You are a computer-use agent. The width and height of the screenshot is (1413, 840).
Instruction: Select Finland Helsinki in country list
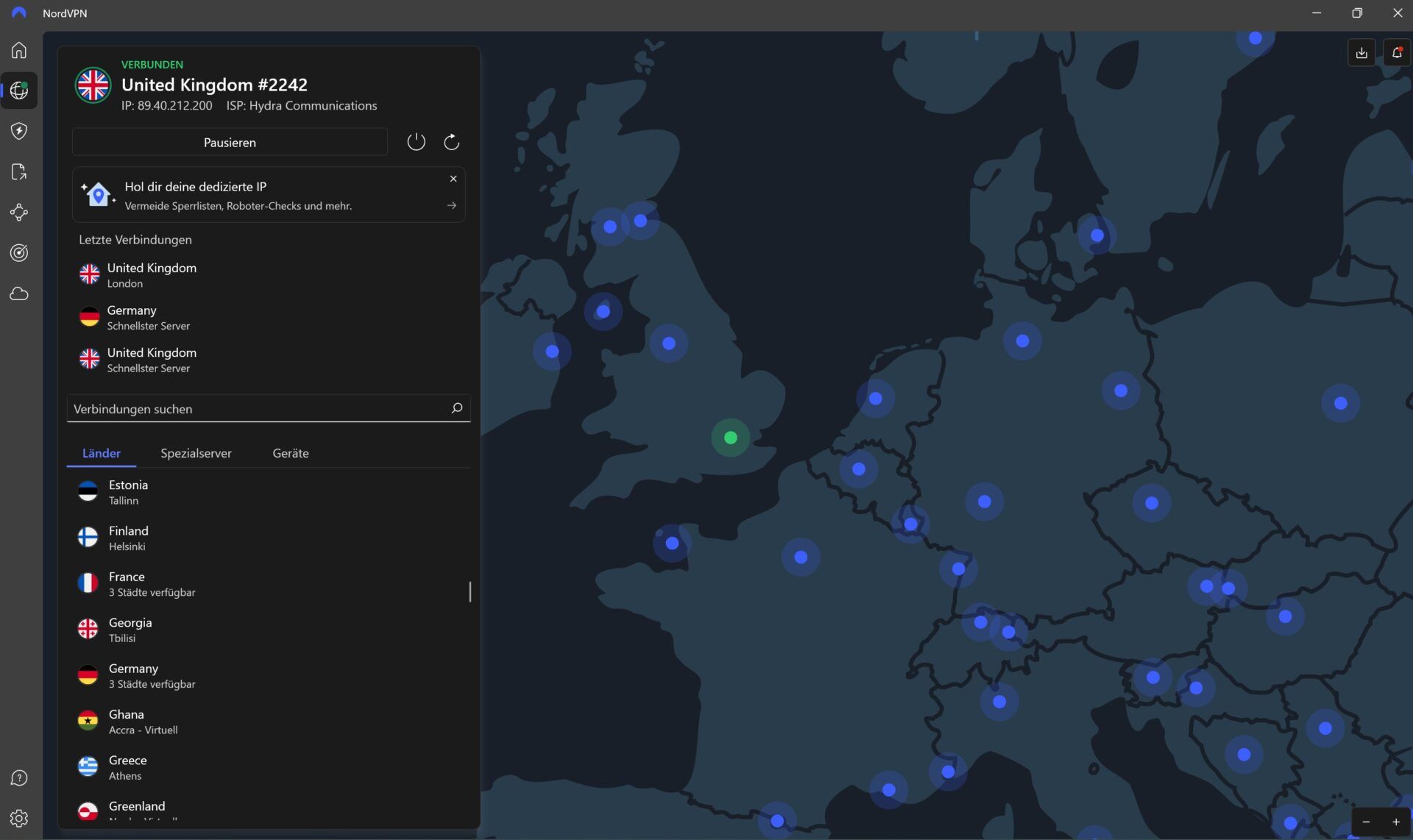coord(269,538)
